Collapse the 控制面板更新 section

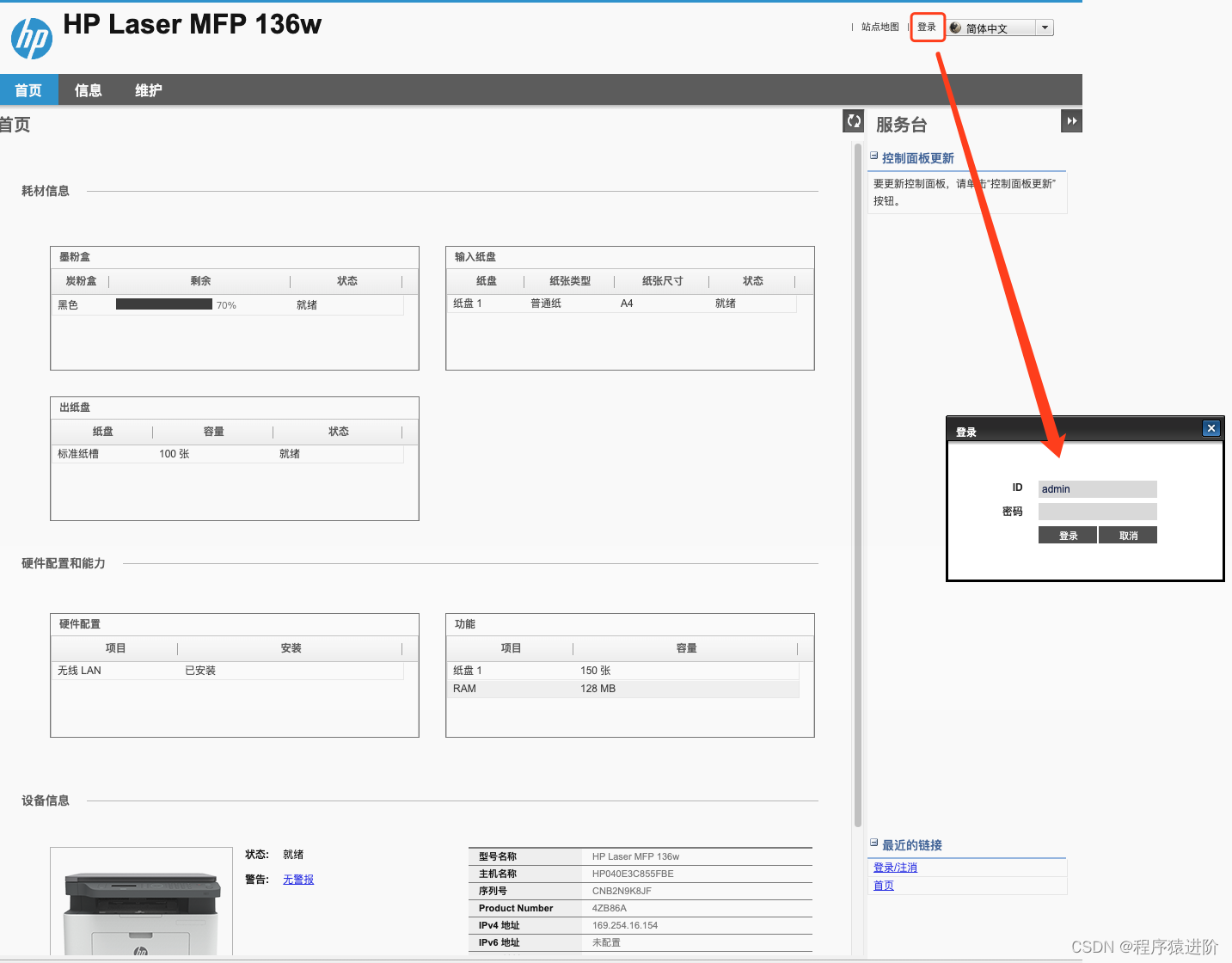[x=874, y=156]
